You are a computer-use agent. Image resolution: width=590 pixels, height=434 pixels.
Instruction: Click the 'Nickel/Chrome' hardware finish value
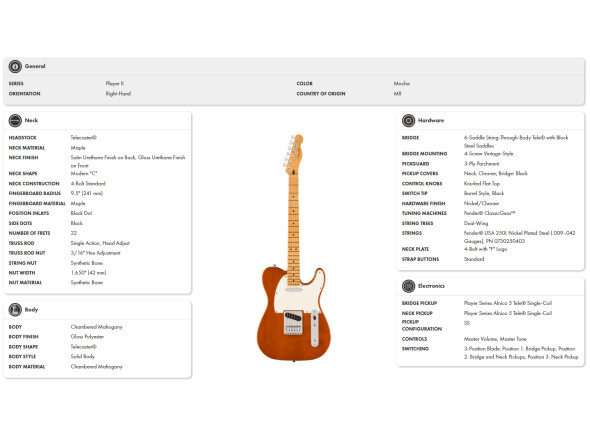click(x=481, y=203)
